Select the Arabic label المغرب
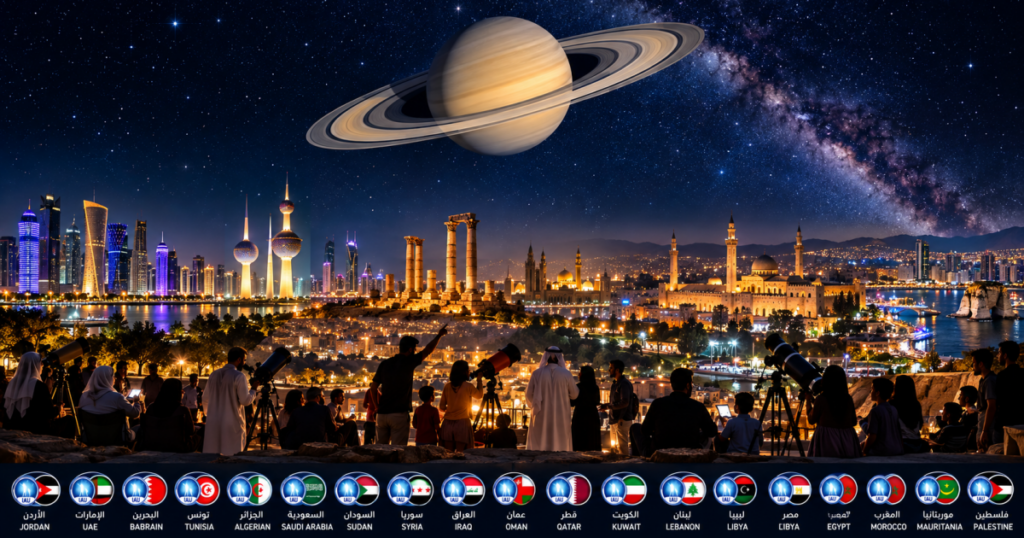Screen dimensions: 1024x538 coord(888,515)
